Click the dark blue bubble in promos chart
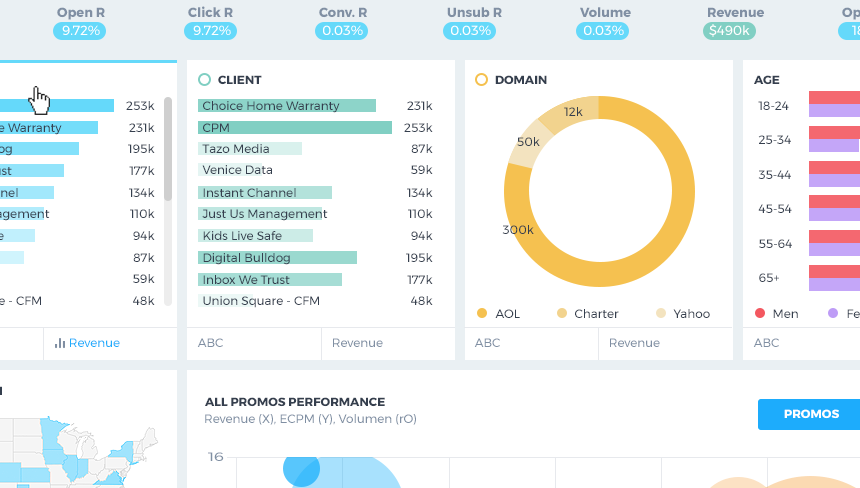 [x=301, y=469]
